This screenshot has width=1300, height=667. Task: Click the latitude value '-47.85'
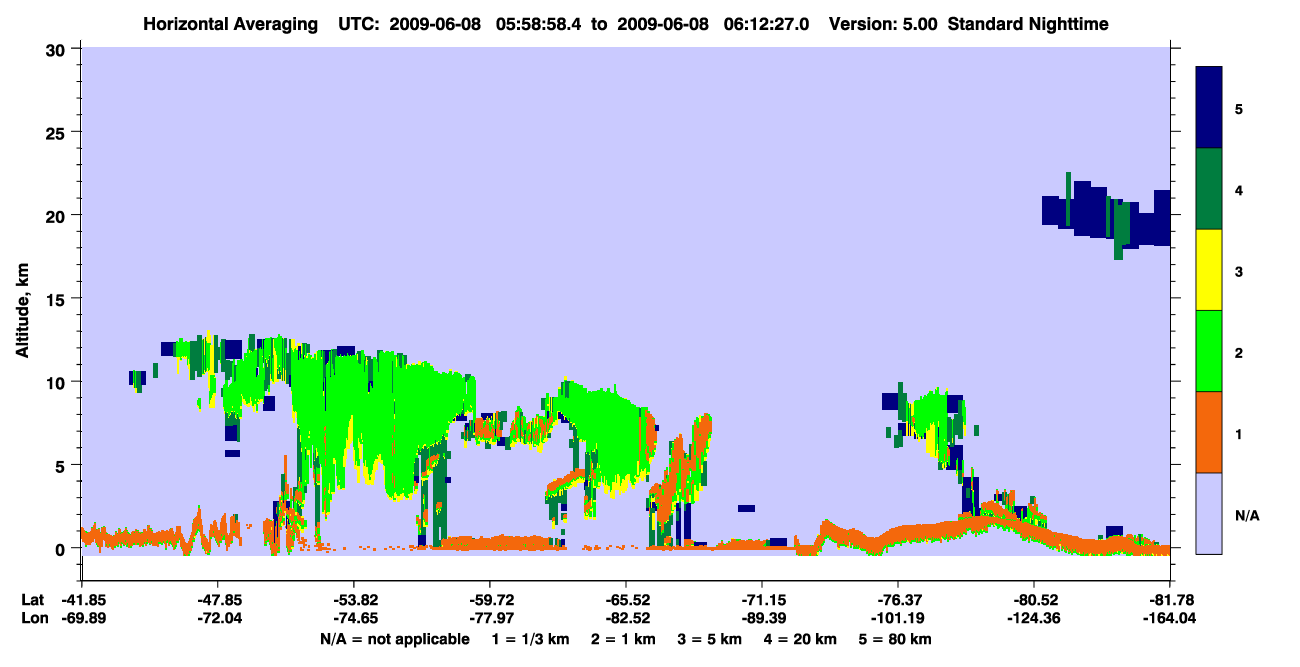tap(217, 600)
